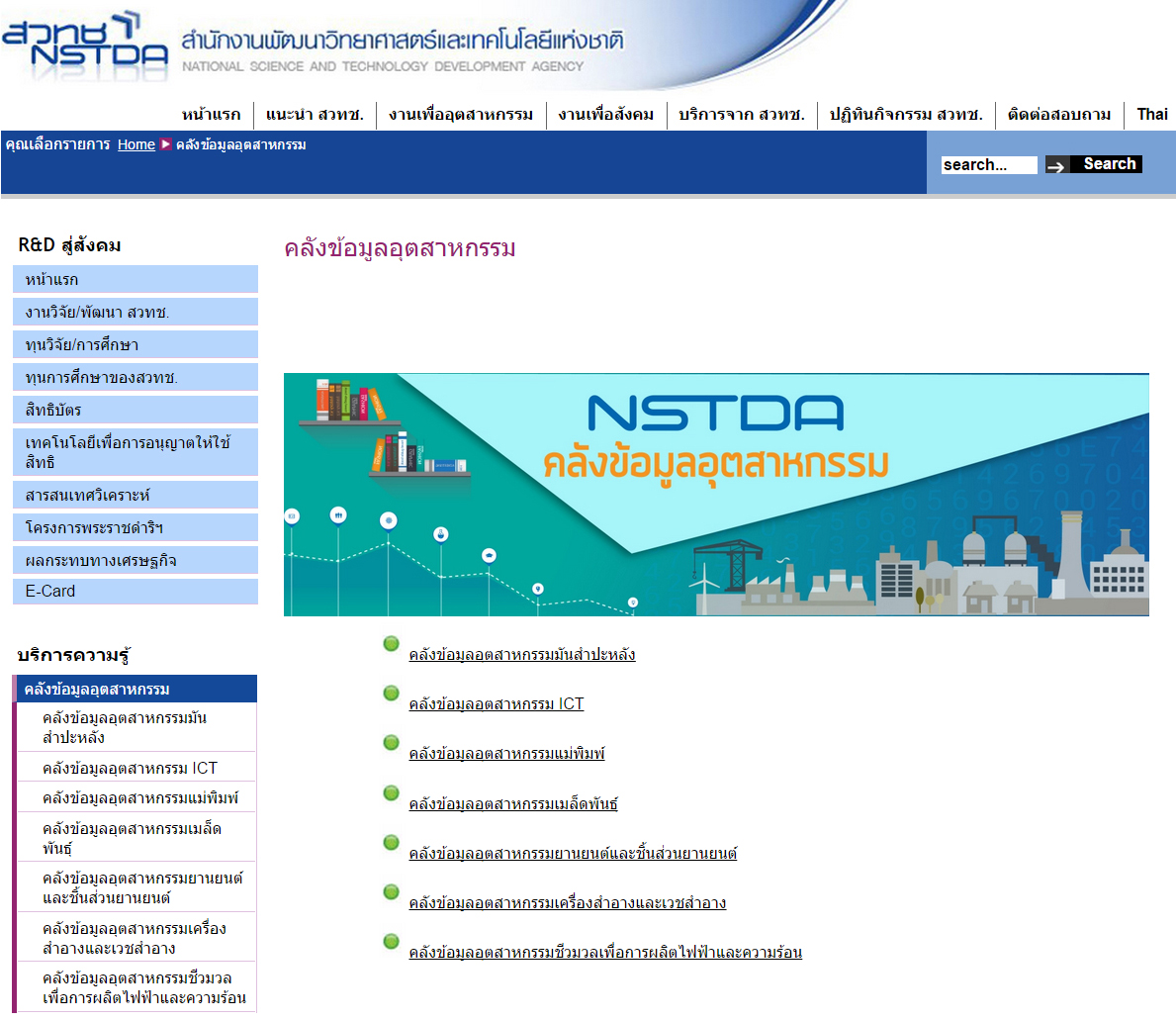Image resolution: width=1176 pixels, height=1021 pixels.
Task: Open งานวิจัย/พัฒนา สวทช. sidebar item
Action: click(x=136, y=312)
